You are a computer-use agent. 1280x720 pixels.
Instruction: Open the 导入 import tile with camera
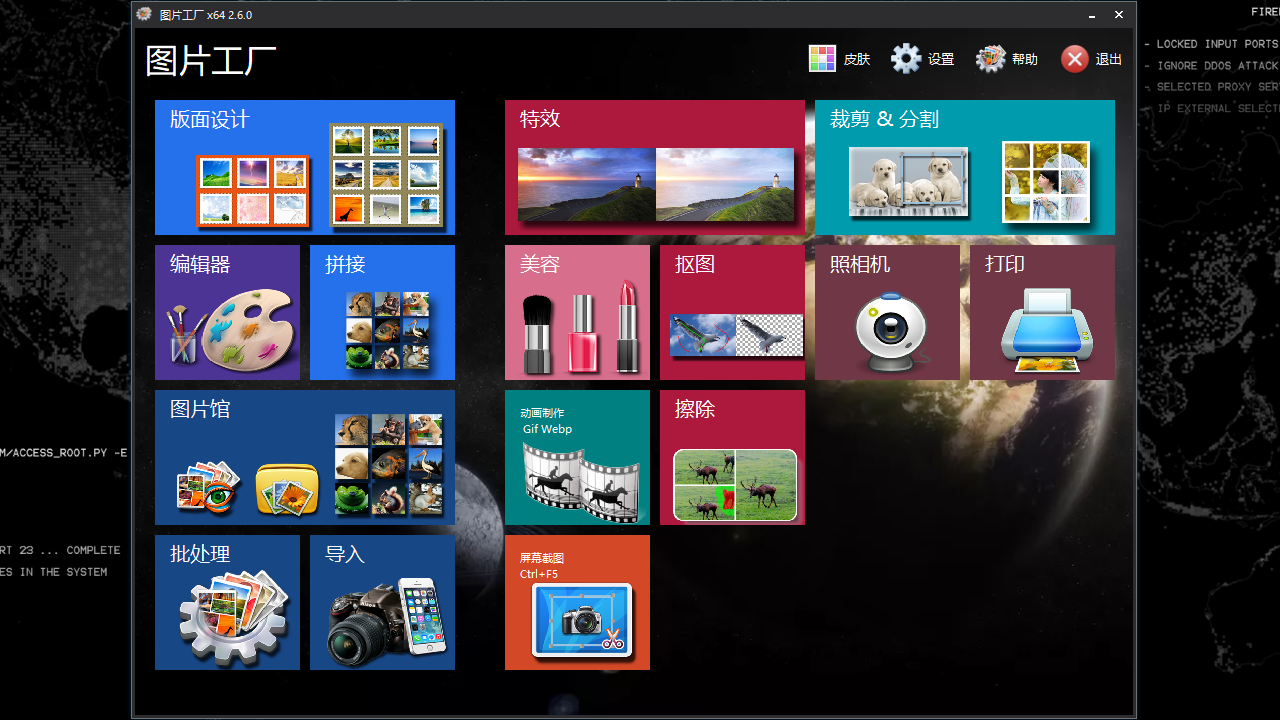click(x=382, y=602)
